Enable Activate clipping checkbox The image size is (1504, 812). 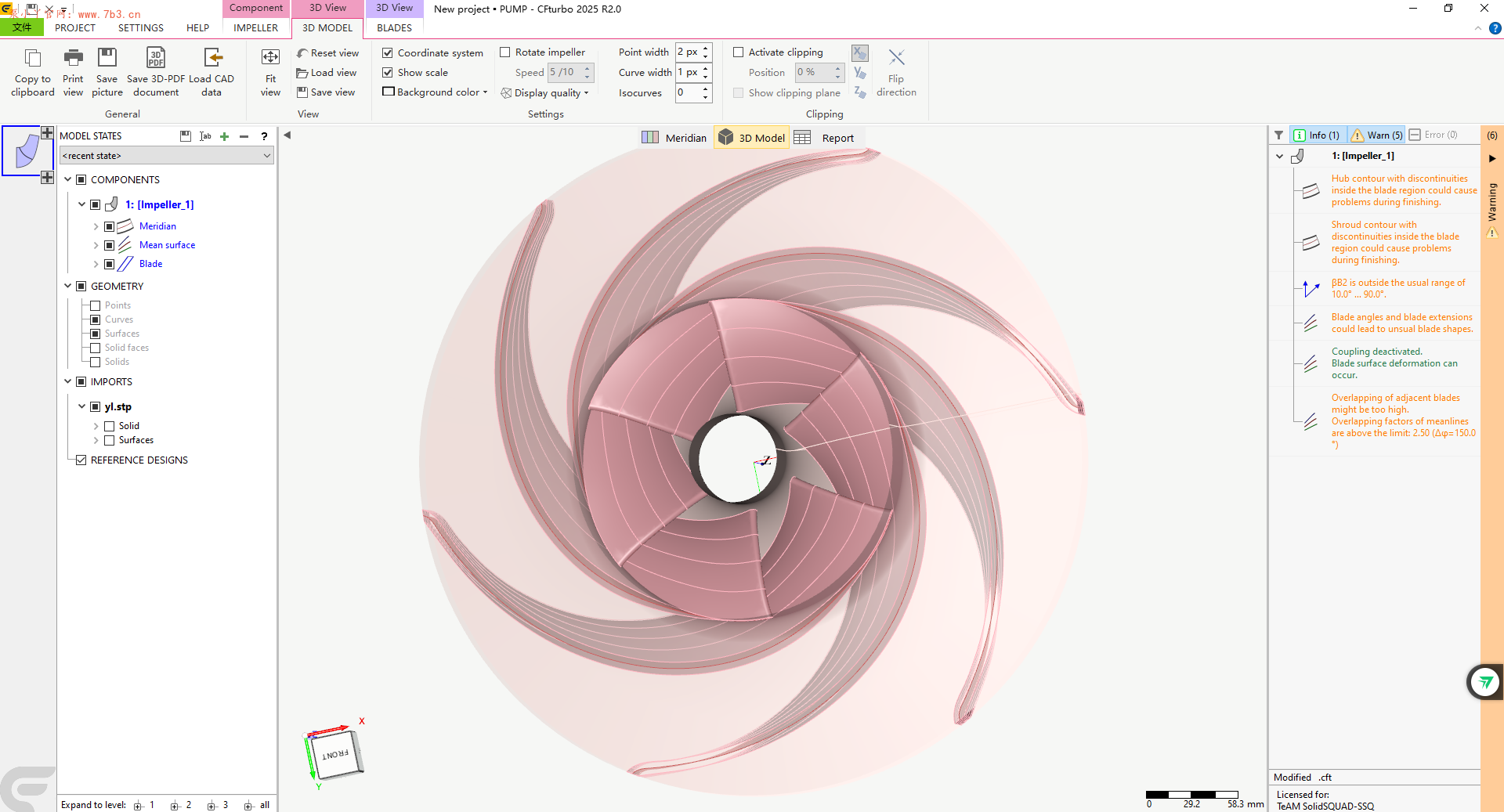738,52
